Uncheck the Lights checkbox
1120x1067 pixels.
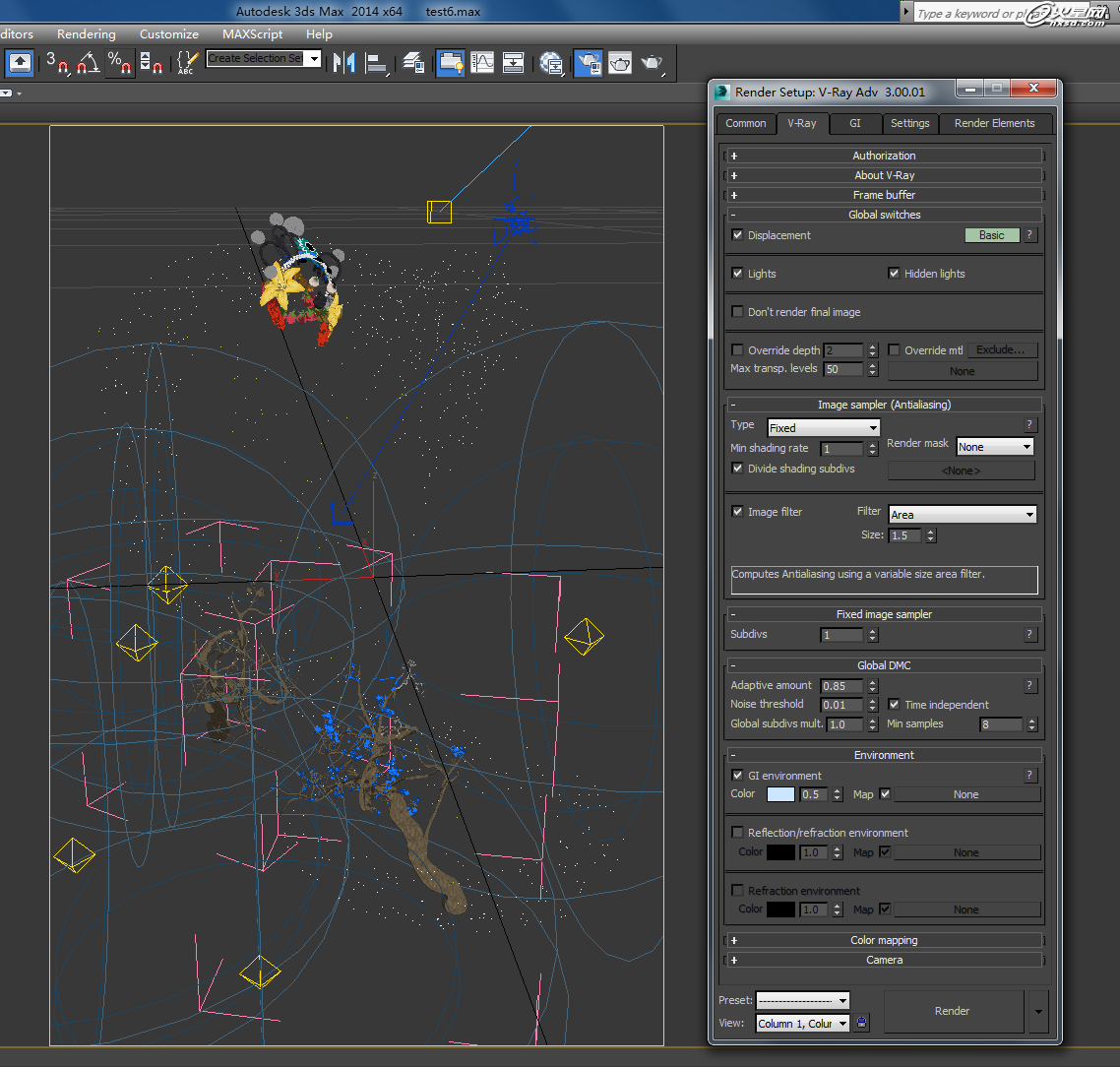pyautogui.click(x=737, y=274)
